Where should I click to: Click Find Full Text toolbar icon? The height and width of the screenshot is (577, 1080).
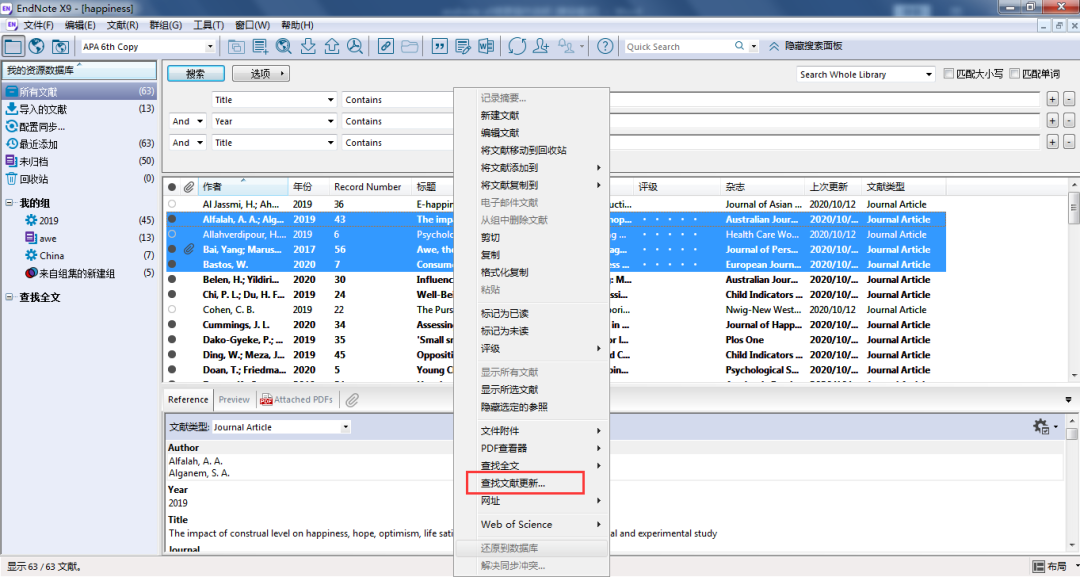pyautogui.click(x=355, y=46)
